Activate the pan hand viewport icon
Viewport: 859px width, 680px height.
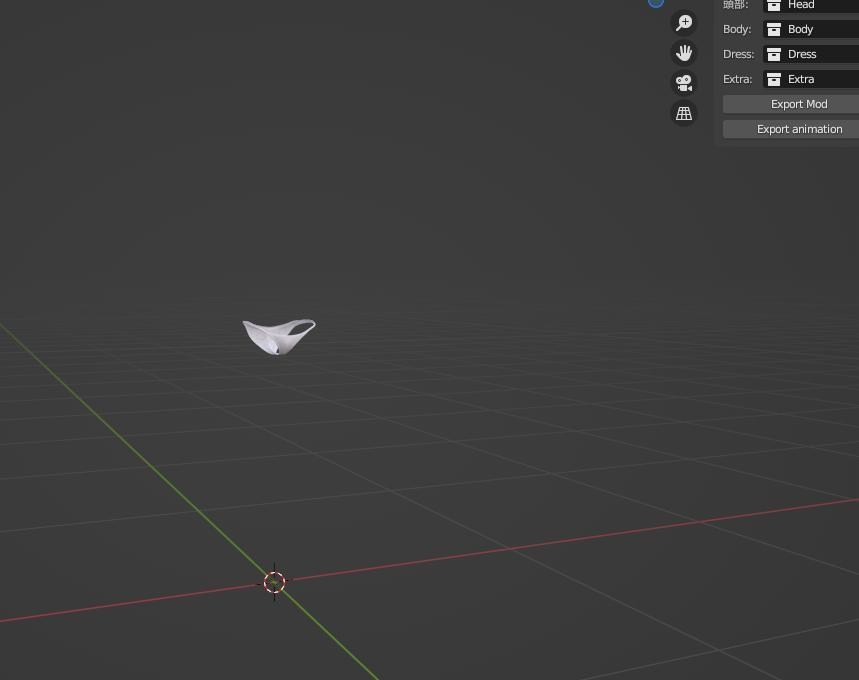(x=684, y=53)
